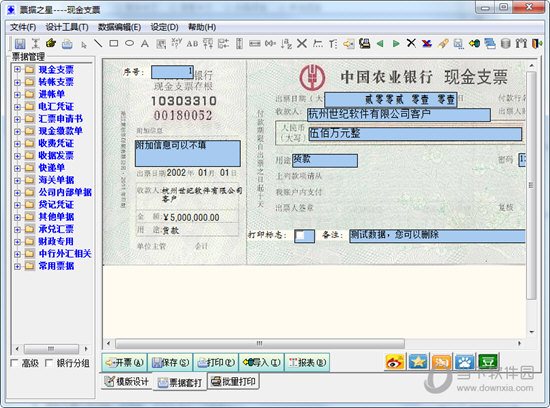Click the floppy-disk save icon in toolbar
Screen dimensions: 550x408
[20, 44]
